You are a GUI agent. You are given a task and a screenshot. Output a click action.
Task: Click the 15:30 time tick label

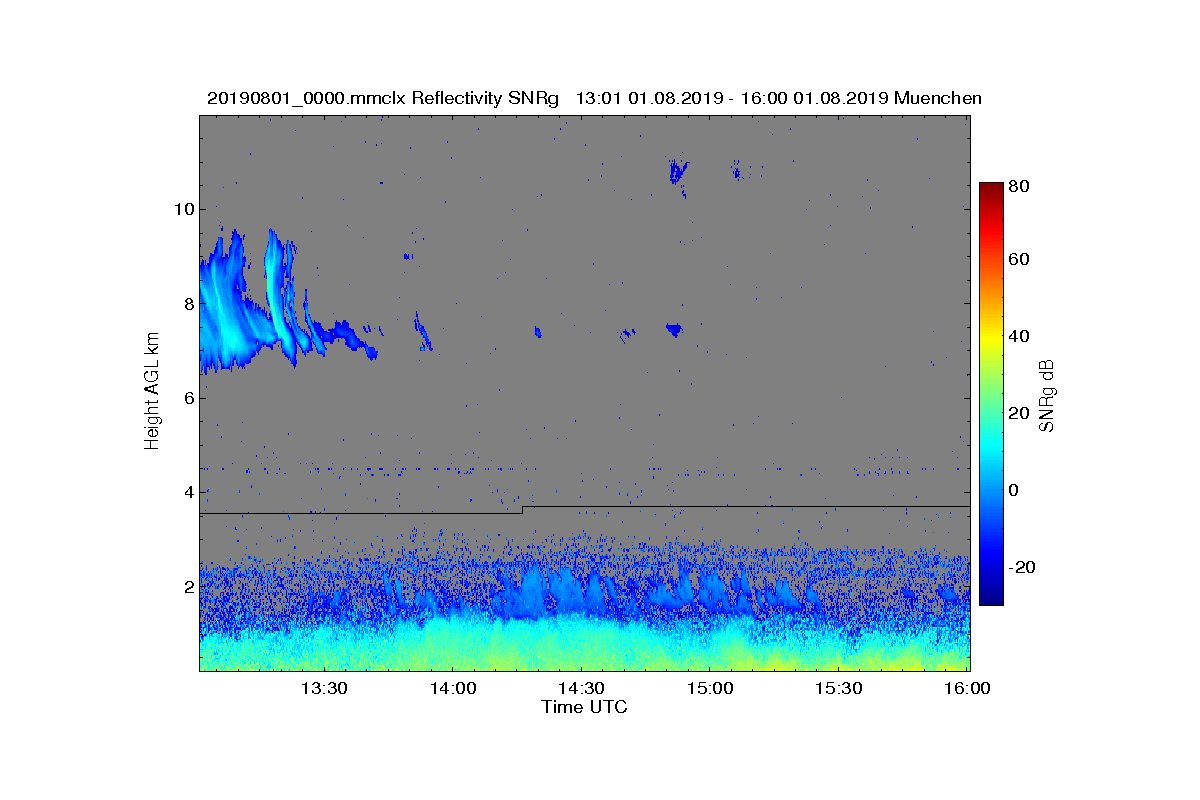tap(840, 688)
